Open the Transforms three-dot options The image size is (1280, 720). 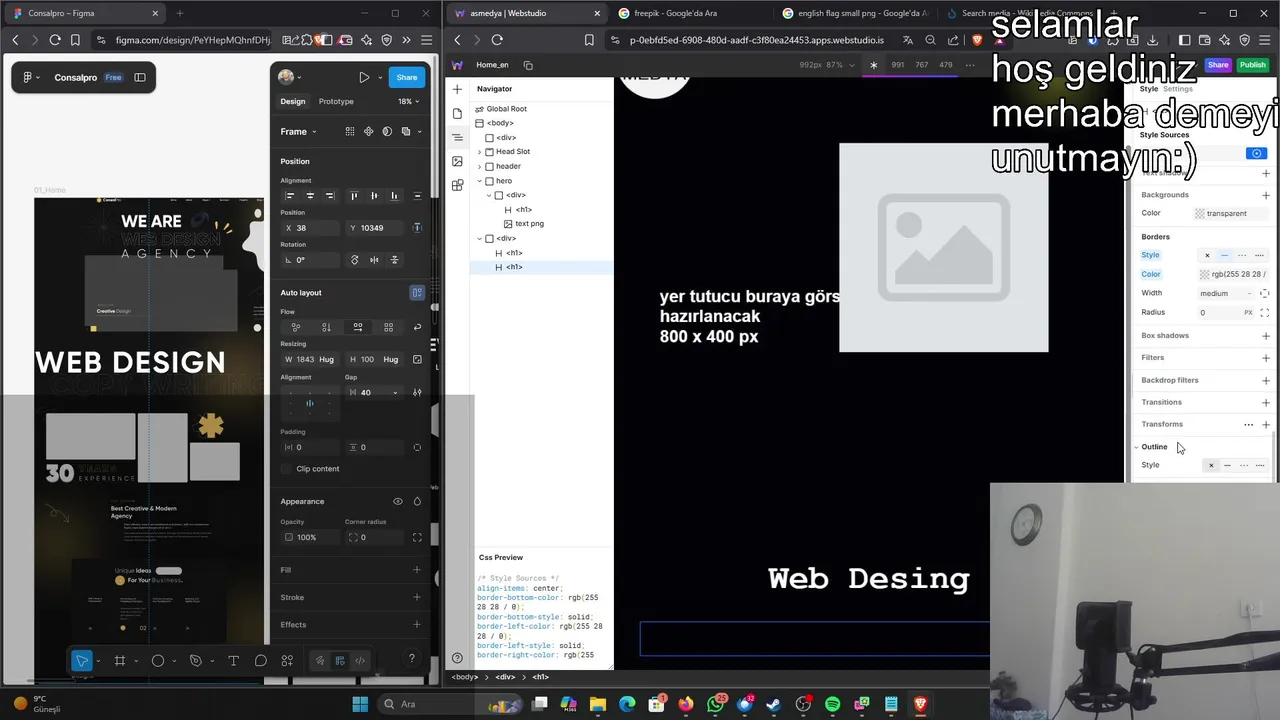(x=1248, y=425)
